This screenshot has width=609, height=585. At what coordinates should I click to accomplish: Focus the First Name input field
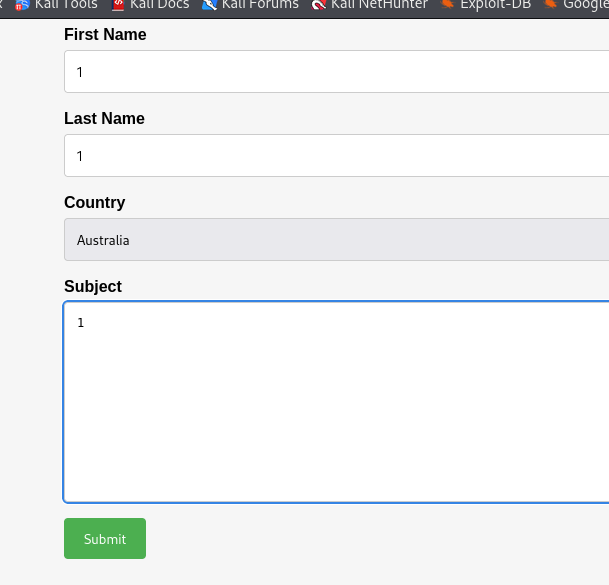coord(336,71)
